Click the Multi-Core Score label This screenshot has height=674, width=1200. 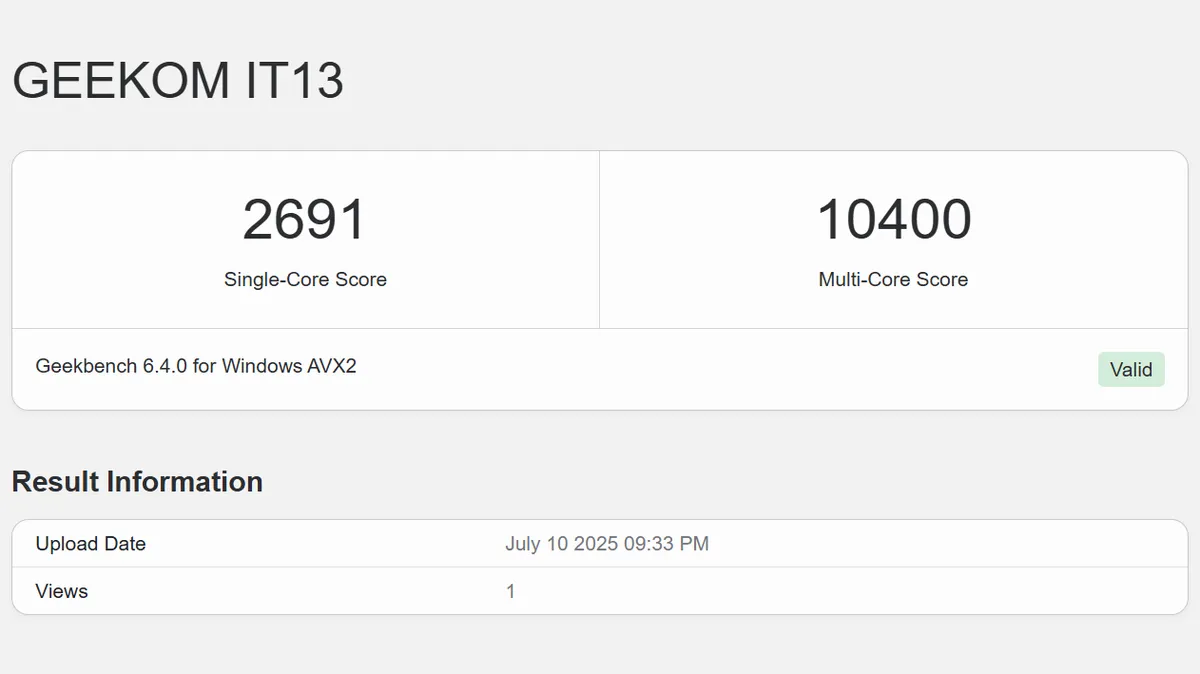[x=893, y=280]
